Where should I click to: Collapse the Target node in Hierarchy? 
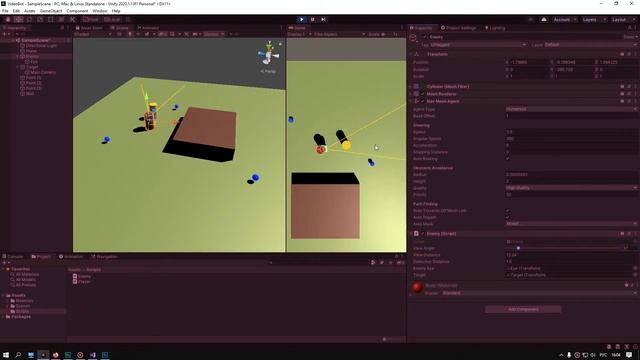click(18, 67)
